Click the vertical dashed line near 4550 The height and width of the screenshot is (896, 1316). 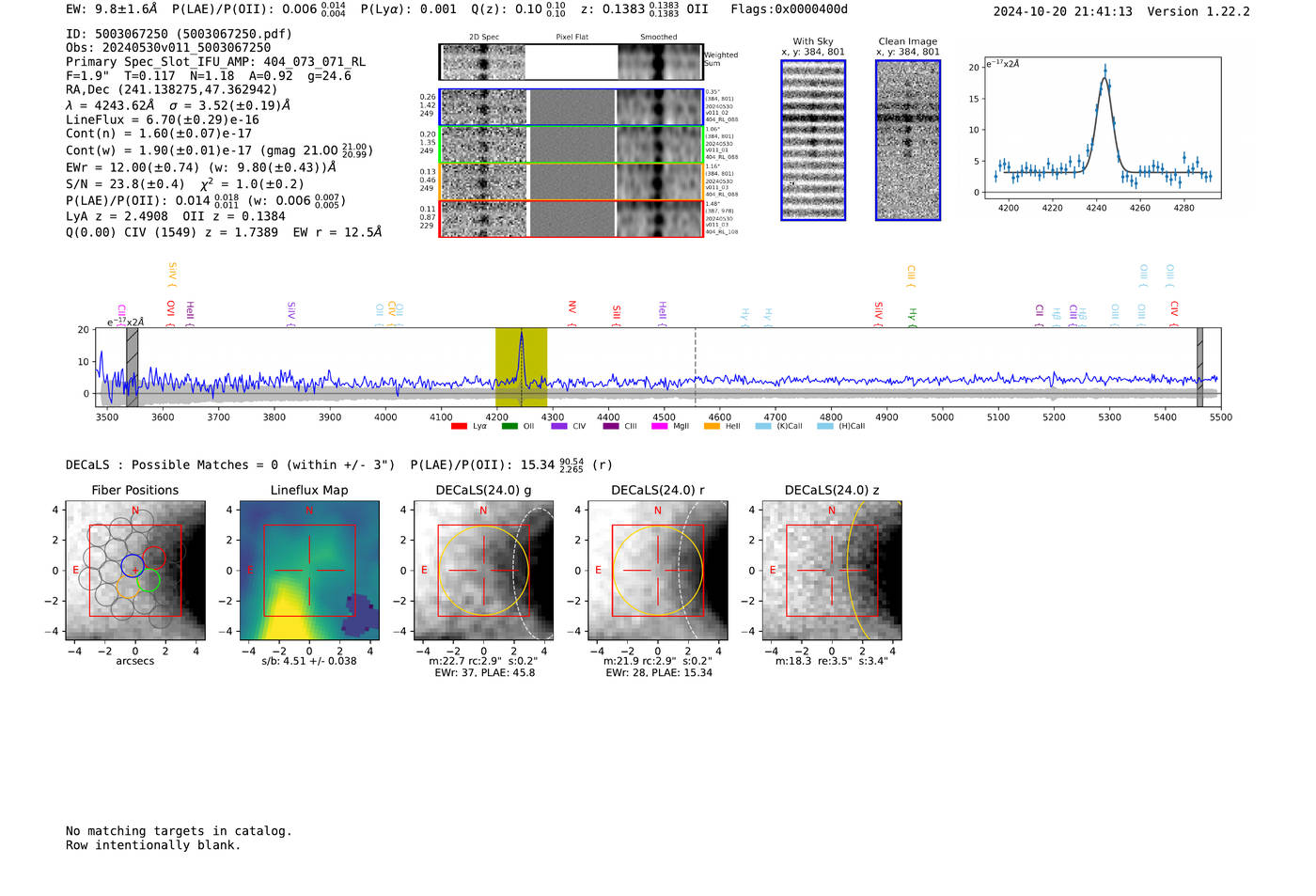tap(696, 368)
